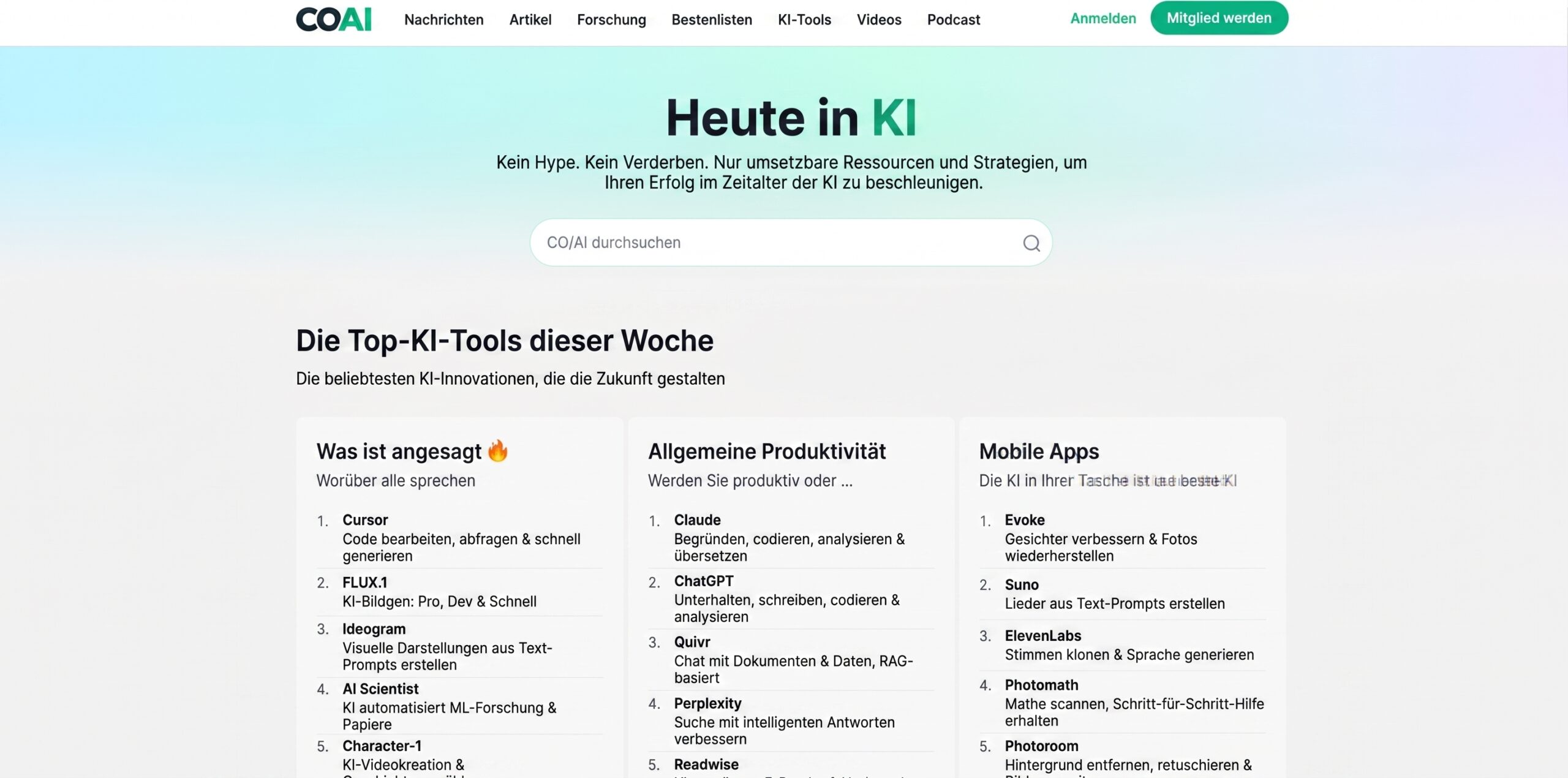The height and width of the screenshot is (778, 1568).
Task: Click 'Suche mit intelligenten Antworten verbessern' text
Action: [784, 731]
